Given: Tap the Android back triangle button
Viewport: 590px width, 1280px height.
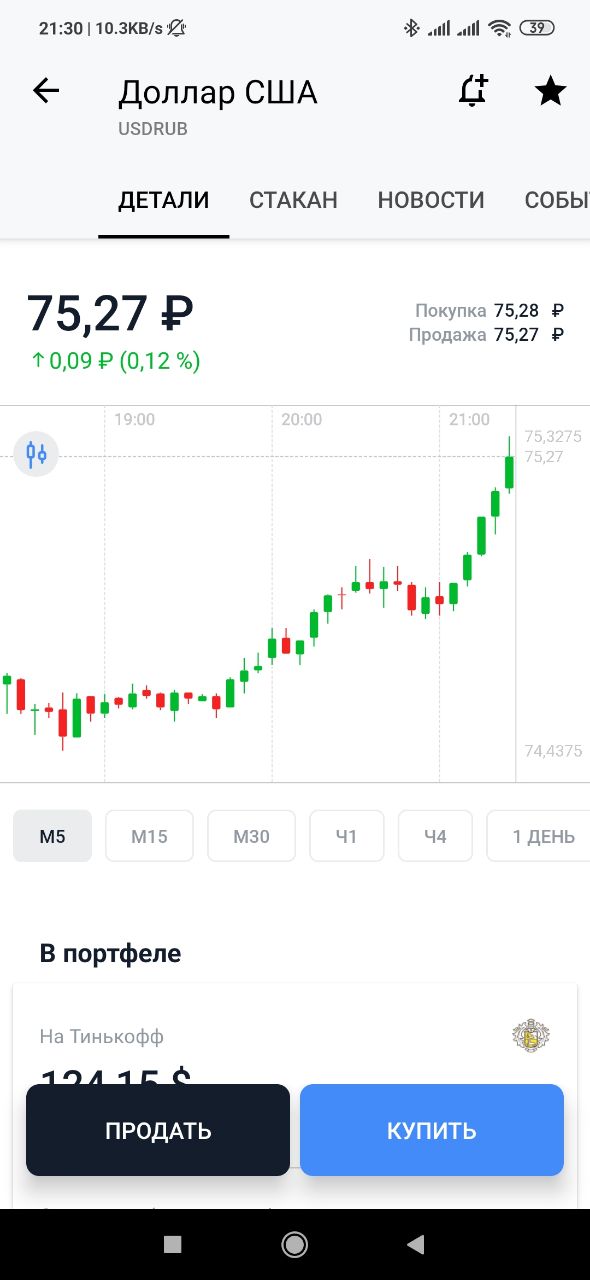Looking at the screenshot, I should (415, 1244).
